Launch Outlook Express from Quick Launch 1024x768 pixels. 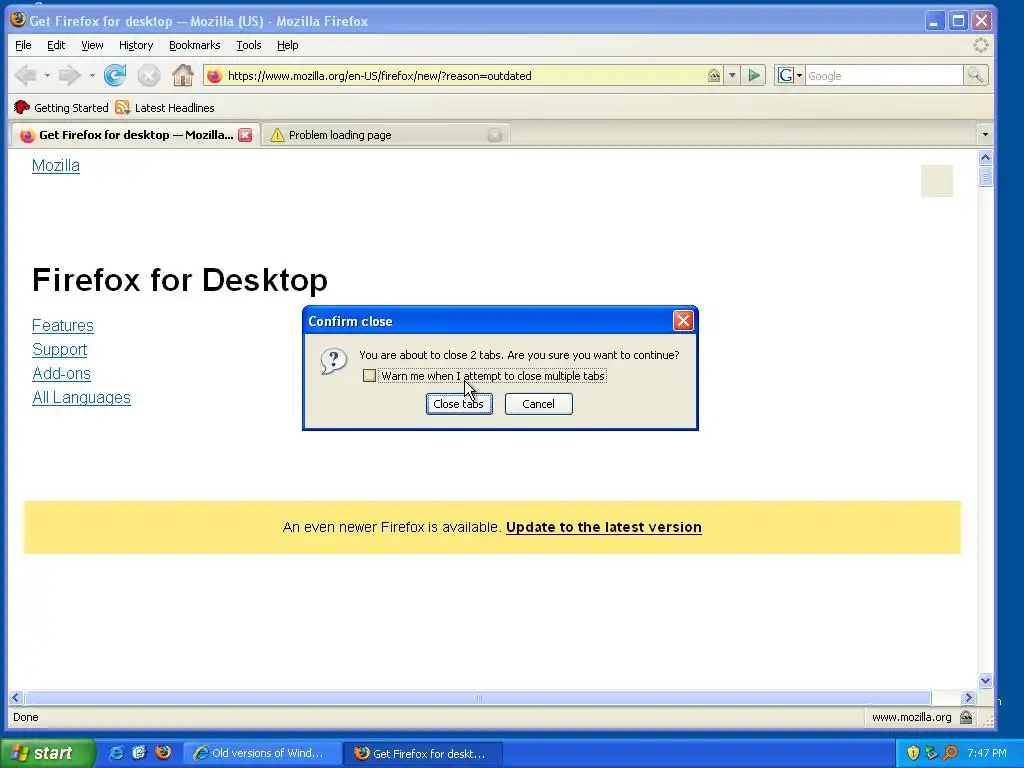[x=139, y=753]
